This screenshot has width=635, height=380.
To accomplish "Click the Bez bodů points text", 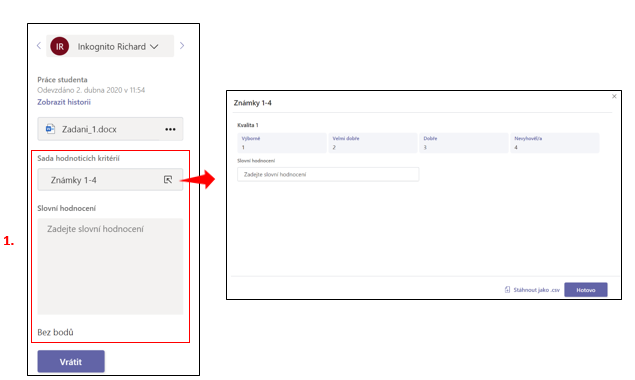I will (55, 332).
